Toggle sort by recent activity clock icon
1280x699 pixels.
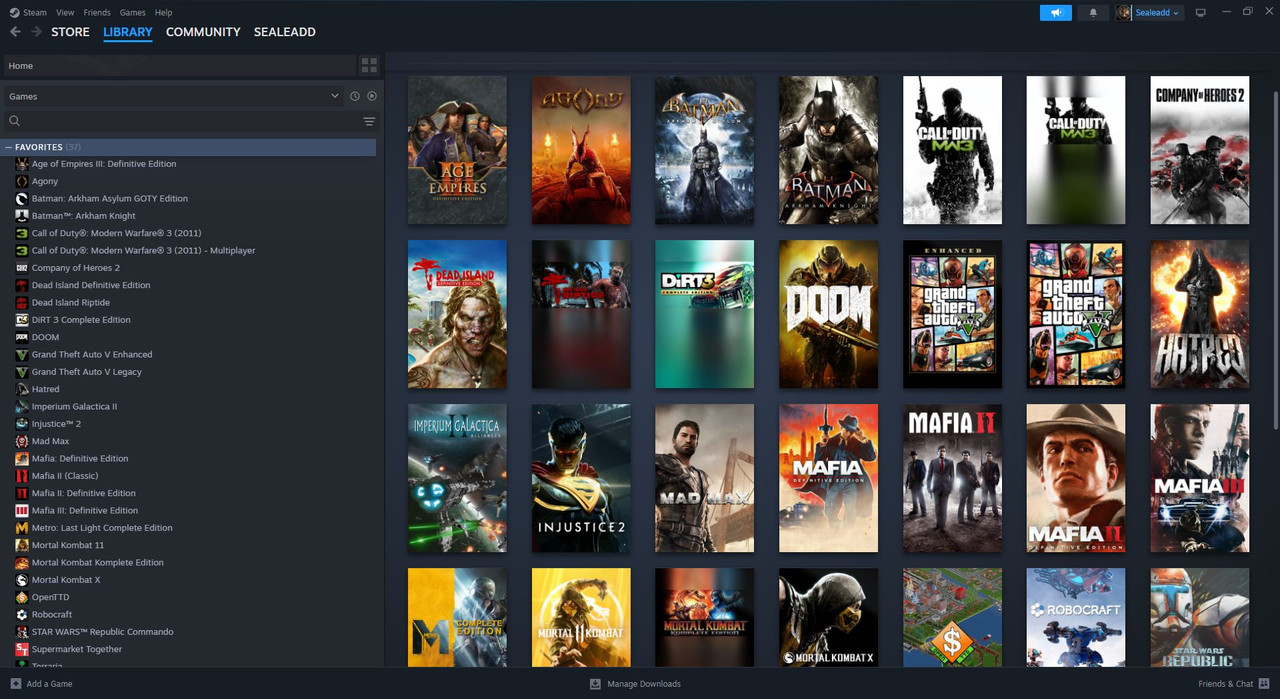tap(355, 96)
